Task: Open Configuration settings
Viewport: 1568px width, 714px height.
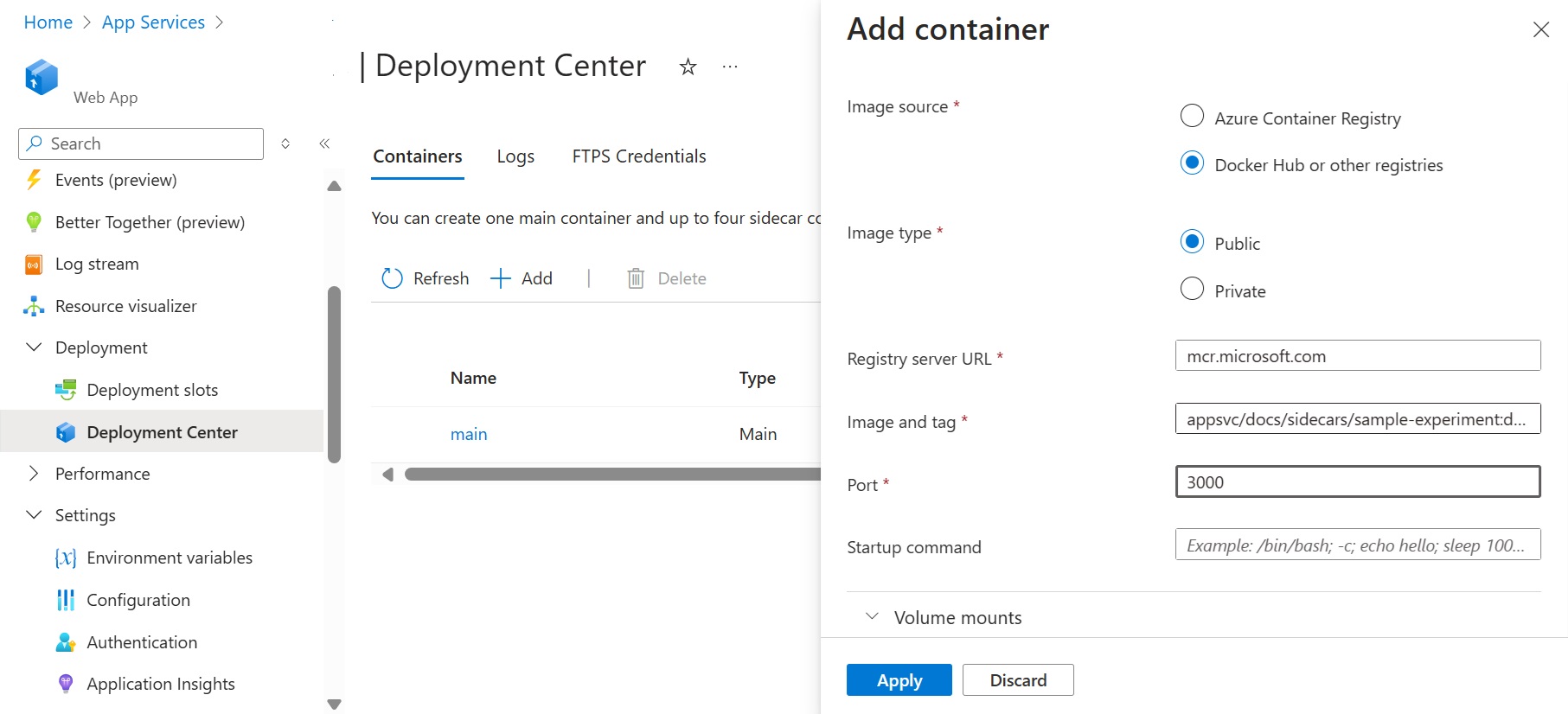Action: tap(138, 600)
